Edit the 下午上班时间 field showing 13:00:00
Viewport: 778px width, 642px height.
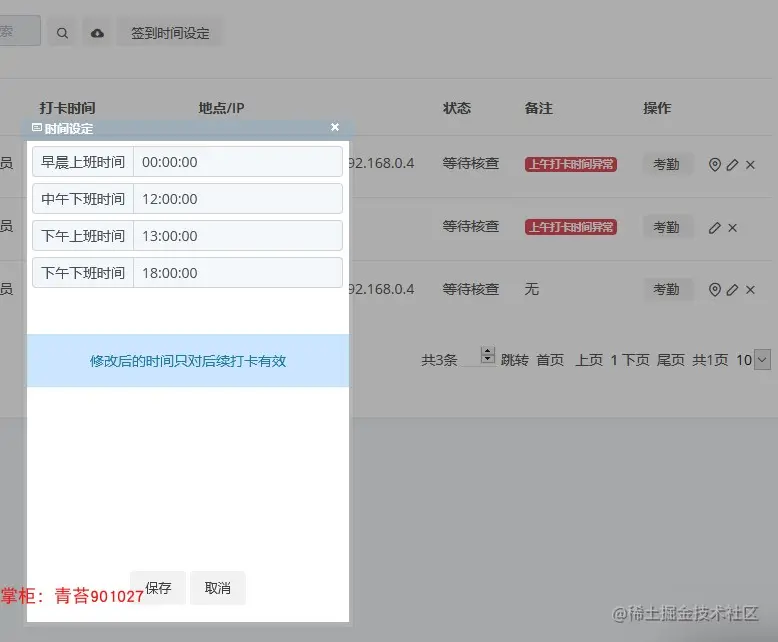[x=238, y=236]
